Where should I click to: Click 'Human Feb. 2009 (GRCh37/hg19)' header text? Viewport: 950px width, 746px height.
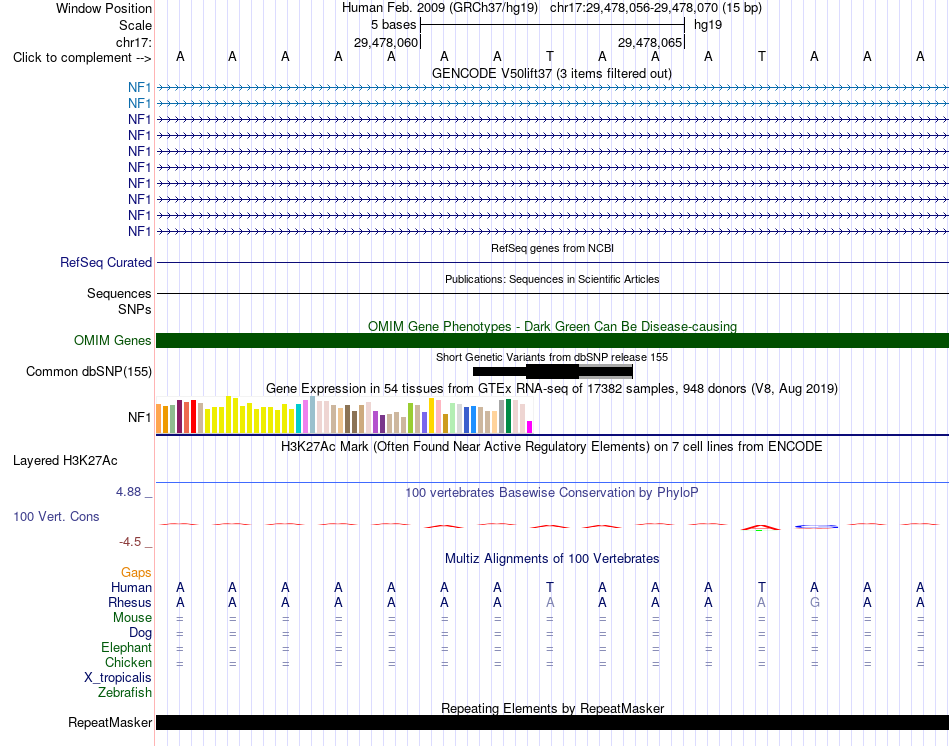coord(440,8)
